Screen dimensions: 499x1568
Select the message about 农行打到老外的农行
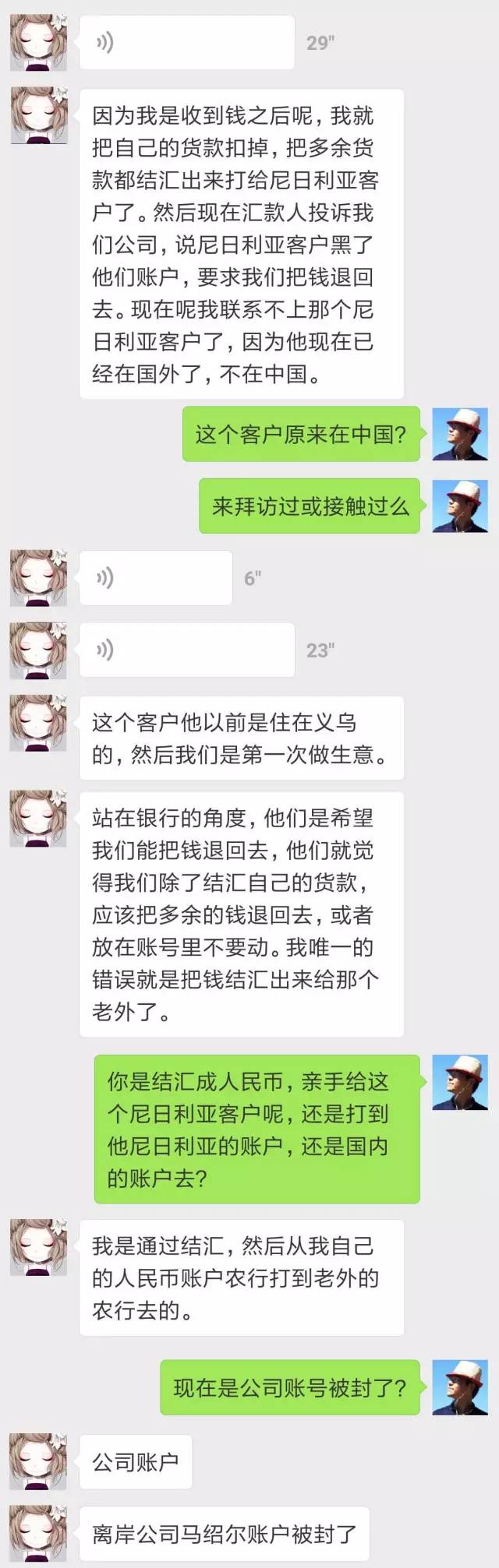242,1277
